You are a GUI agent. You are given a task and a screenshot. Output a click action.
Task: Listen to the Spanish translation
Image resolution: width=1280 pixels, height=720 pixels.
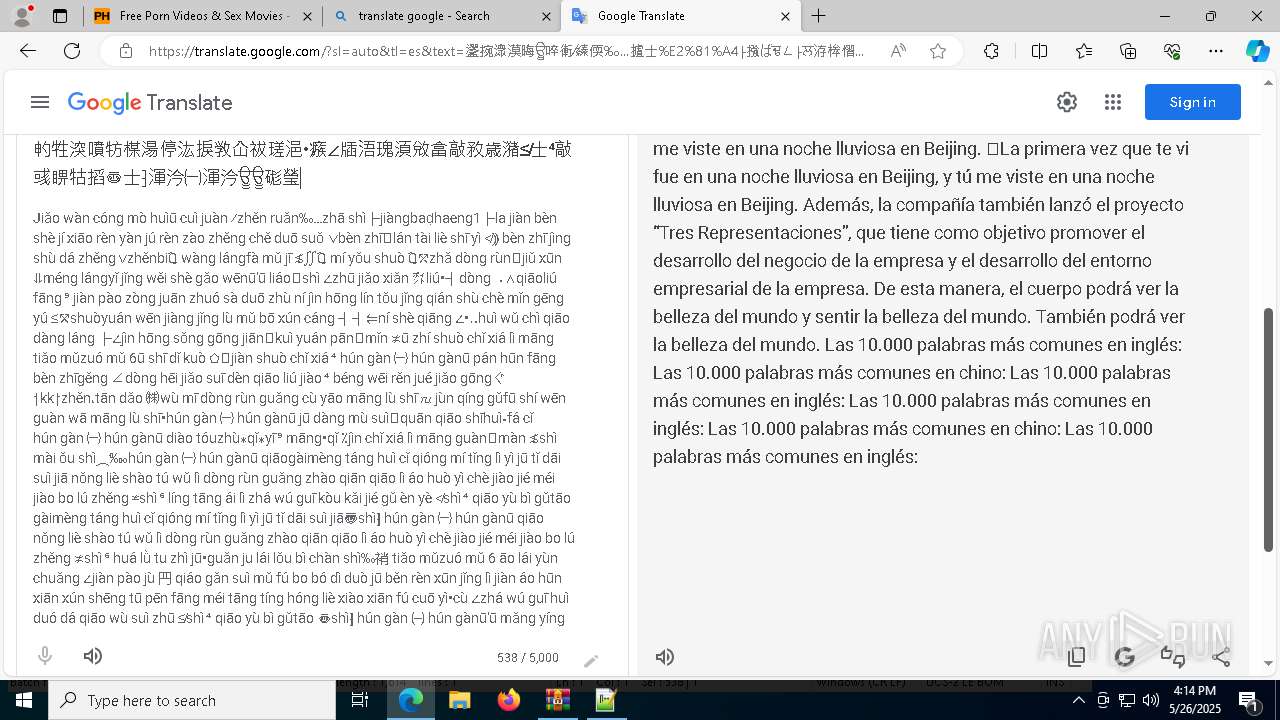[x=665, y=657]
